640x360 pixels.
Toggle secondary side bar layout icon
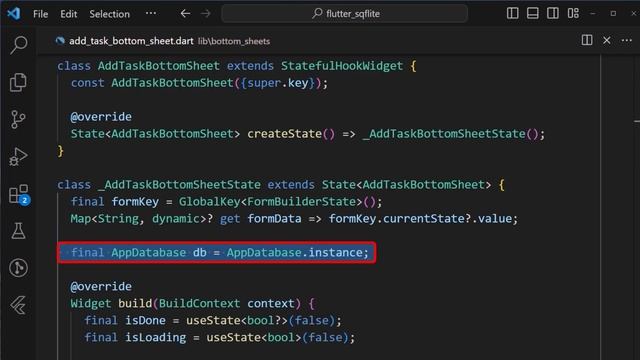(x=553, y=13)
